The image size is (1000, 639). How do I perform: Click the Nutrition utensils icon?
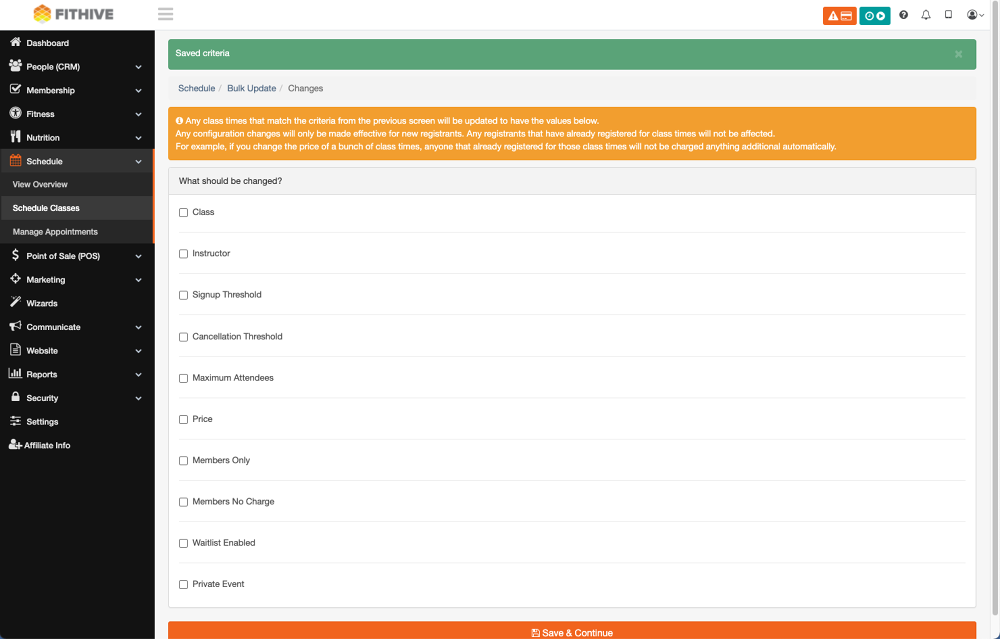pos(15,136)
